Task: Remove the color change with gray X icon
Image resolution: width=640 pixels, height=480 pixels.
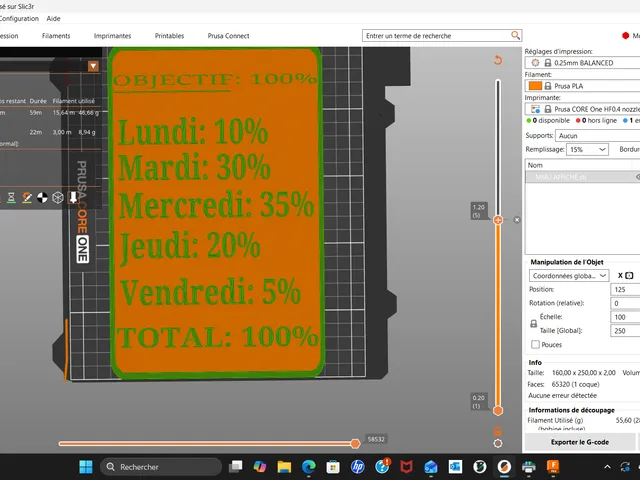Action: [x=517, y=220]
